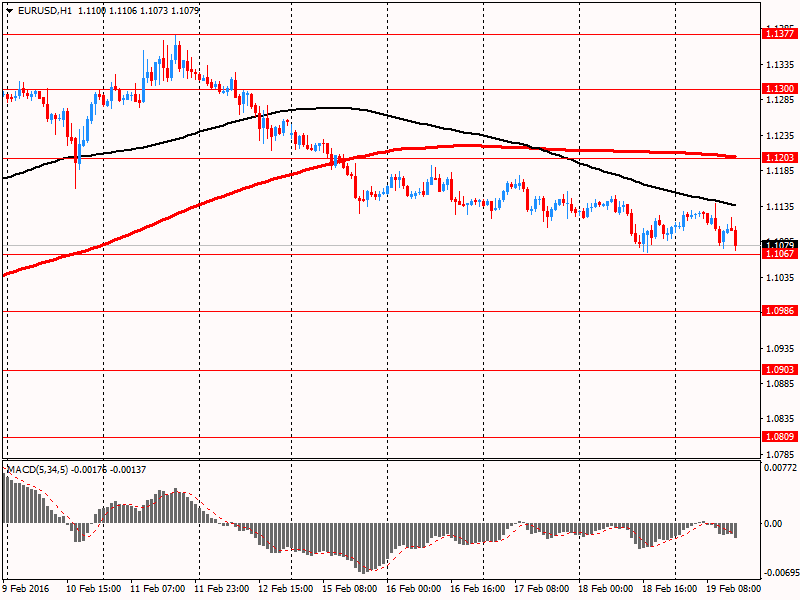This screenshot has width=800, height=600.
Task: Click the current price label 1.1079
Action: coord(779,245)
